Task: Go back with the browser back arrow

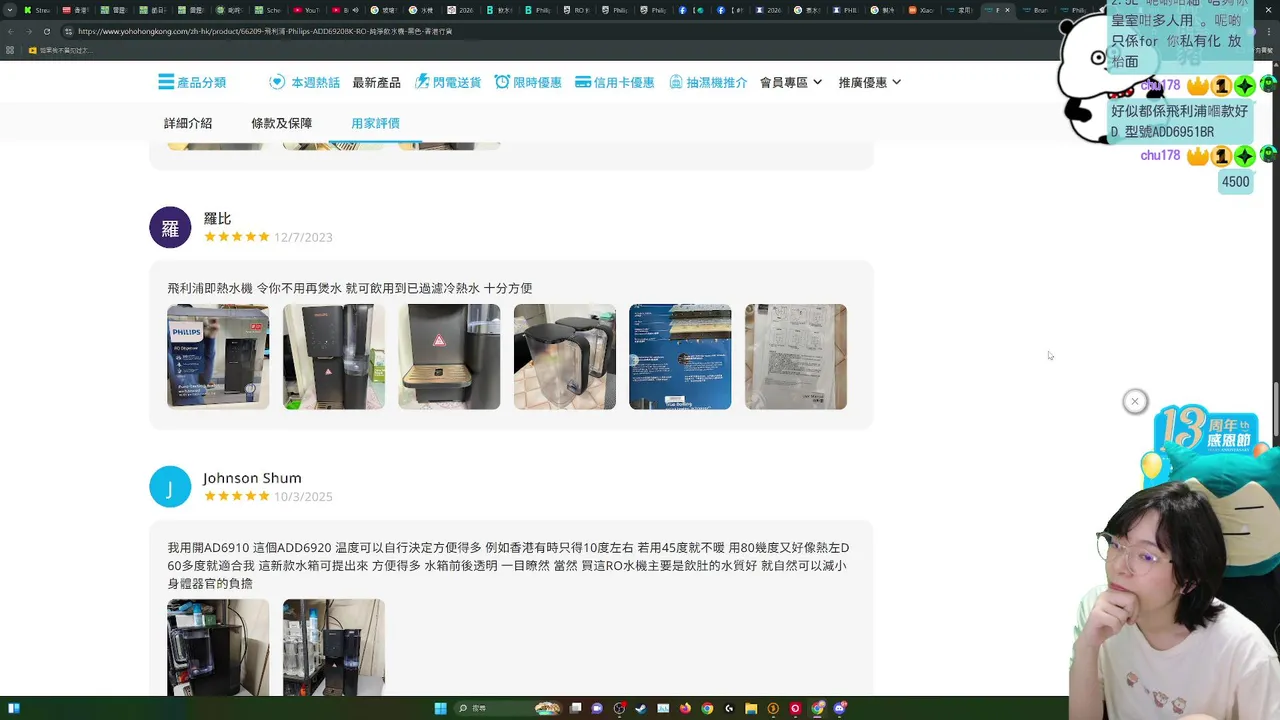Action: tap(11, 31)
